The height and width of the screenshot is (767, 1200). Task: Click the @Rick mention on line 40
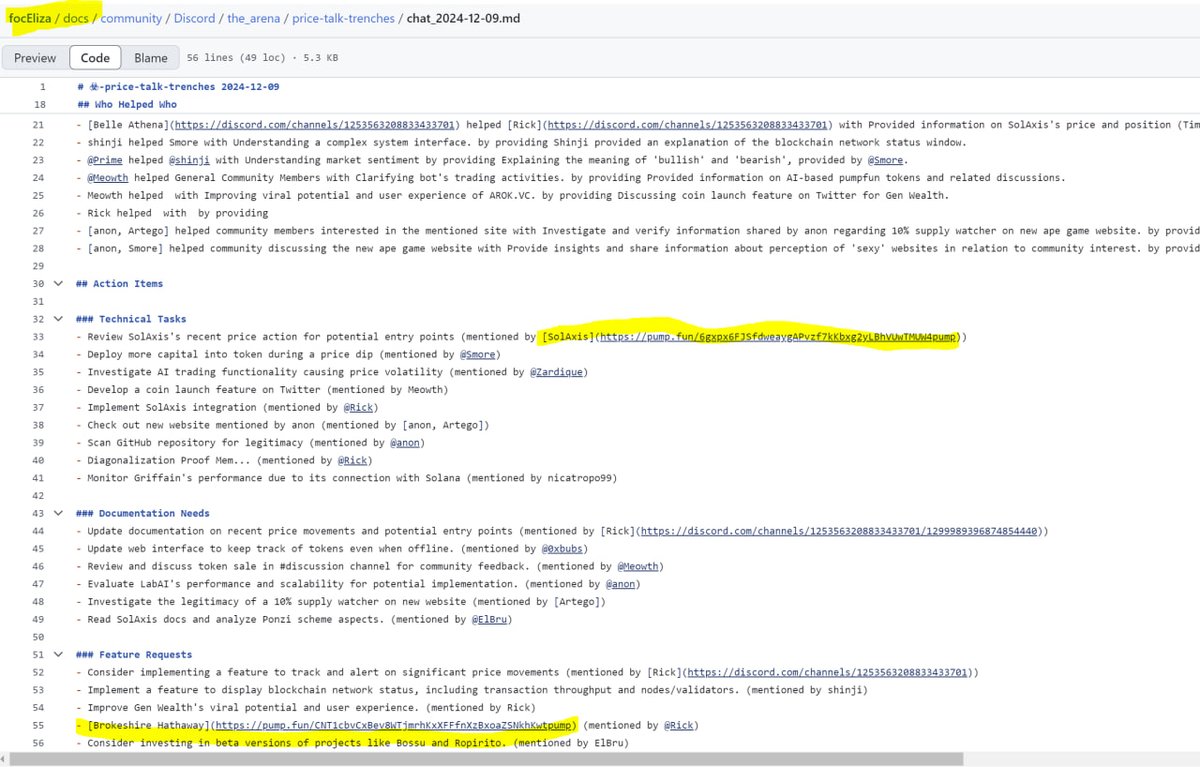pos(352,461)
